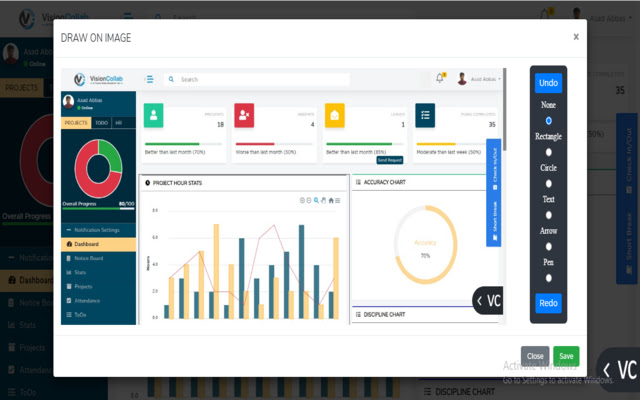The height and width of the screenshot is (400, 640).
Task: Click ToDo in the canvas image sidebar
Action: point(98,315)
